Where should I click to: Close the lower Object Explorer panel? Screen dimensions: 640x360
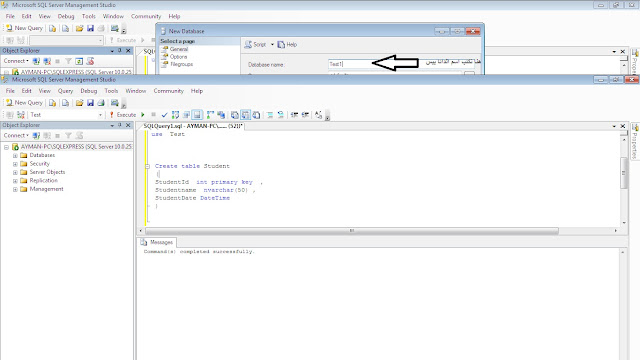point(128,125)
